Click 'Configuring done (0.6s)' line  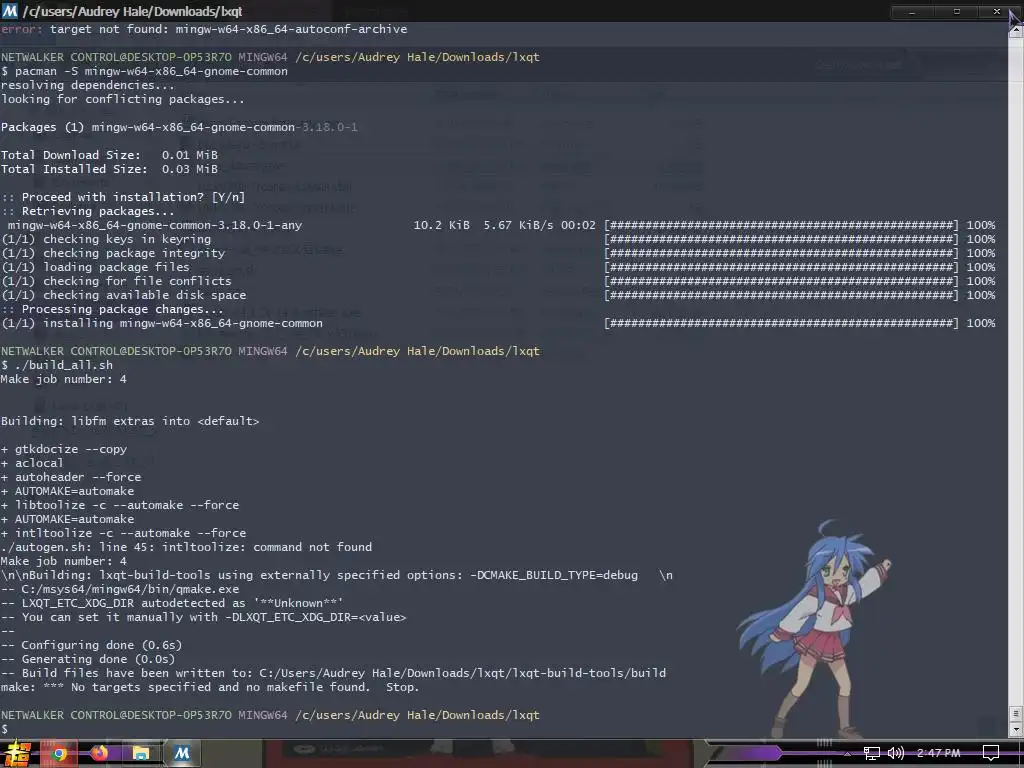point(91,645)
